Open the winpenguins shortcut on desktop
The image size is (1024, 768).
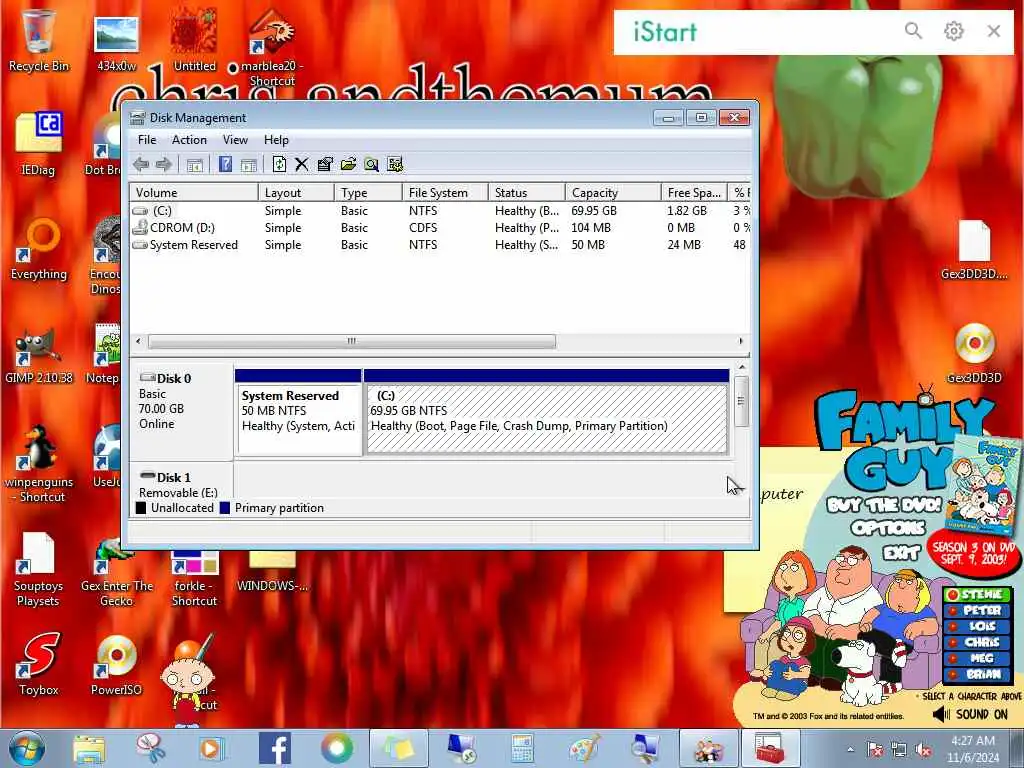click(x=39, y=463)
